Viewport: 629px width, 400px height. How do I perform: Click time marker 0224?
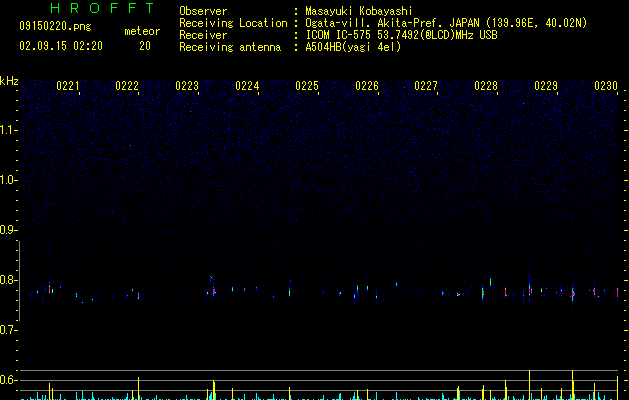coord(247,86)
